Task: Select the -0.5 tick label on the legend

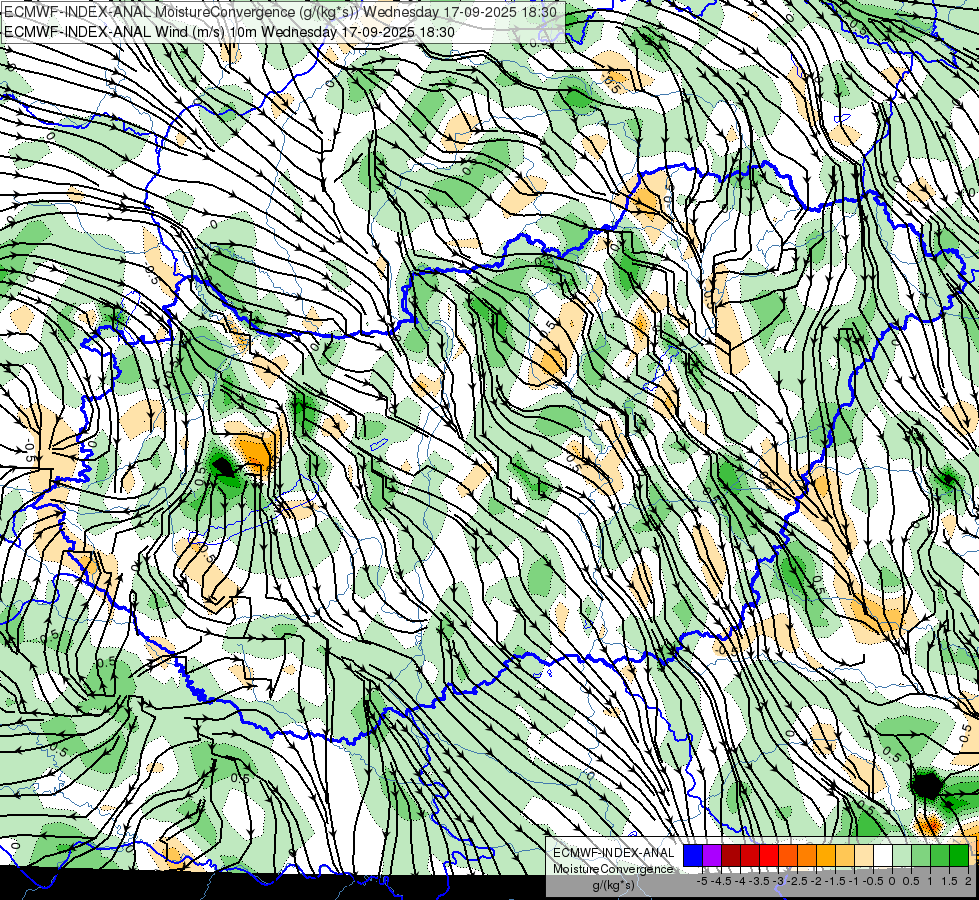Action: click(x=873, y=881)
